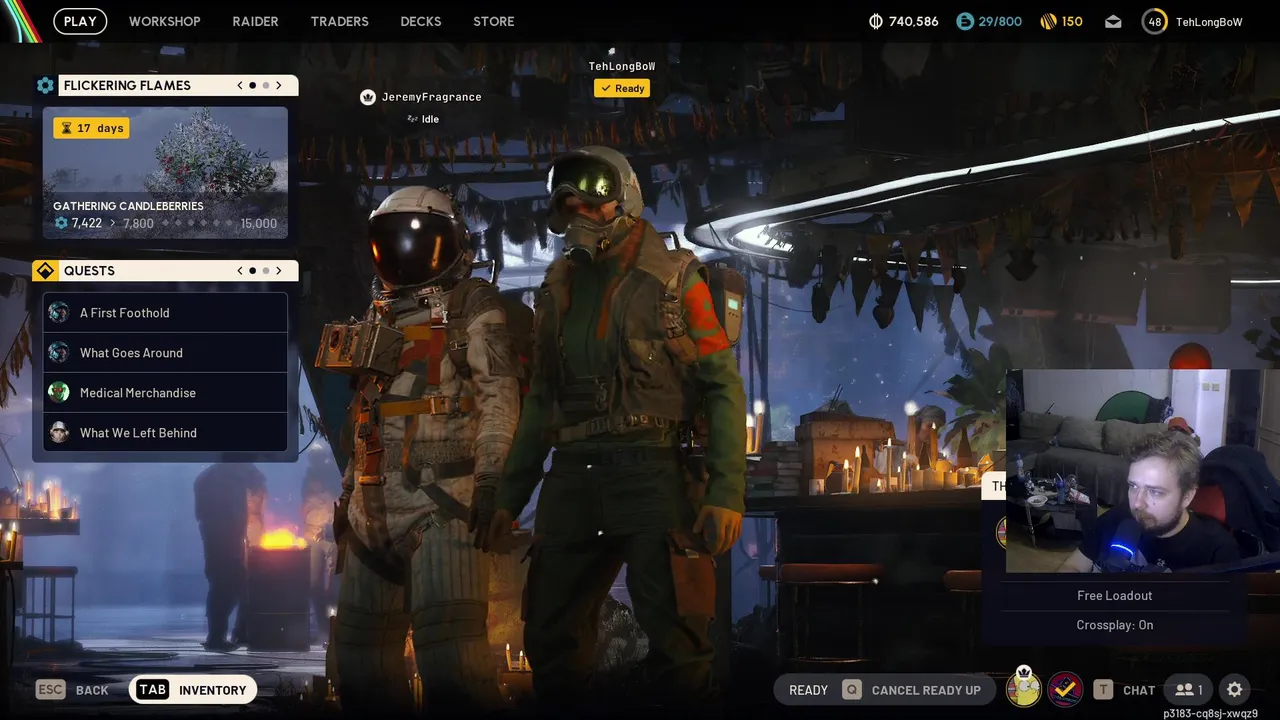The width and height of the screenshot is (1280, 720).
Task: Select party leader avatar with crown
Action: pos(1023,689)
